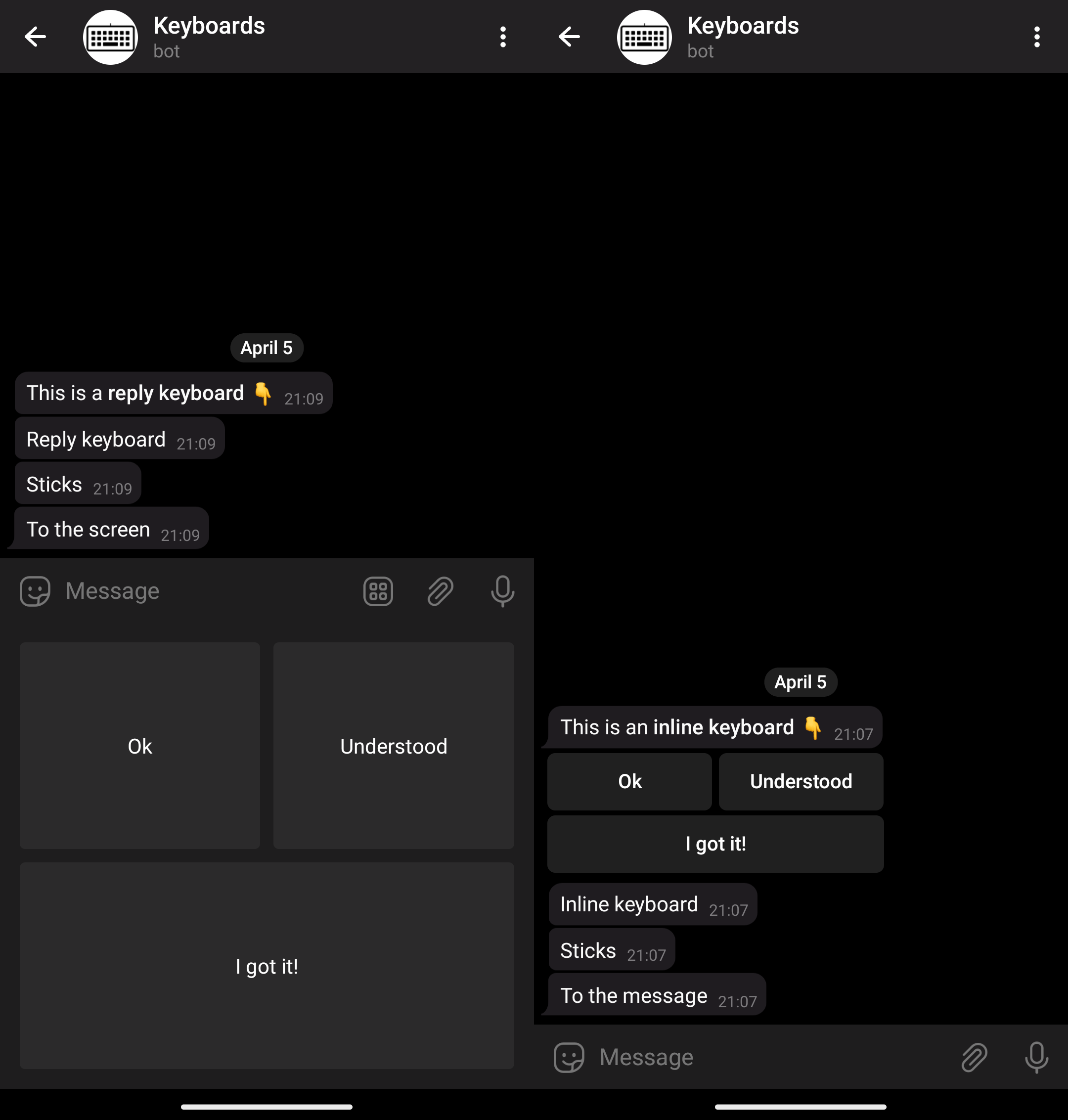1068x1120 pixels.
Task: Select I got it reply keyboard button
Action: coord(266,966)
